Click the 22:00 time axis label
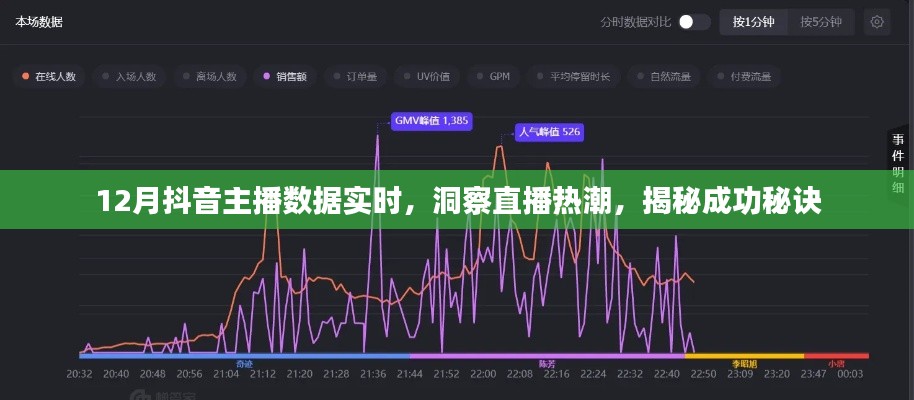 click(483, 374)
